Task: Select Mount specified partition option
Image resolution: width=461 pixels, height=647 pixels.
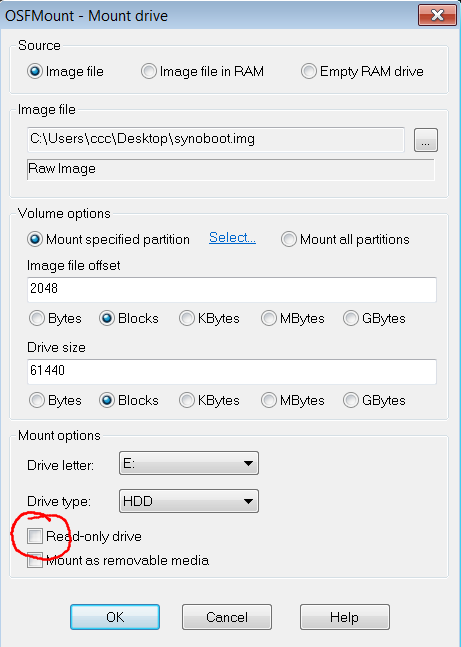Action: point(108,239)
